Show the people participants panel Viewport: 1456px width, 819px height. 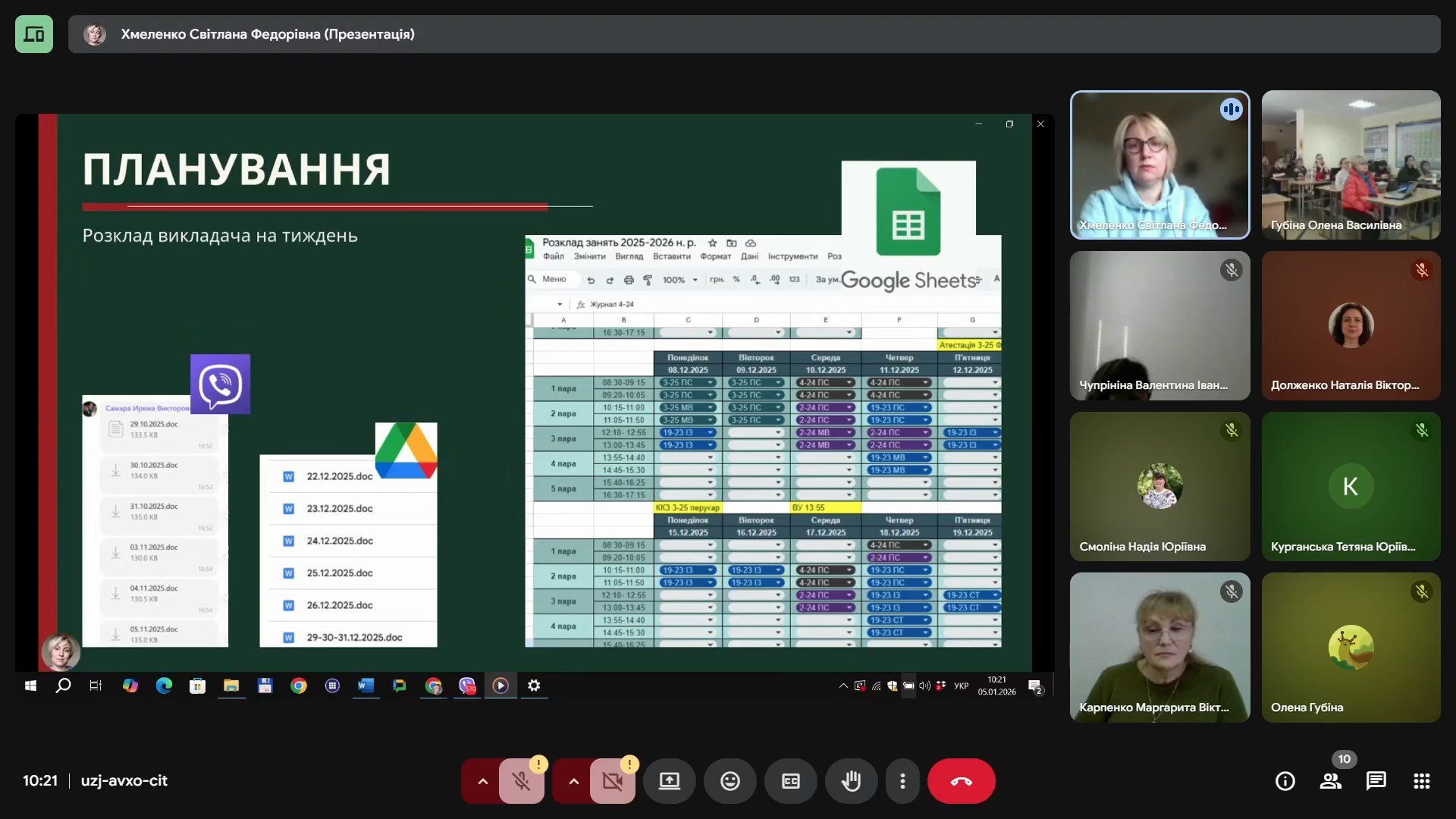pos(1330,781)
